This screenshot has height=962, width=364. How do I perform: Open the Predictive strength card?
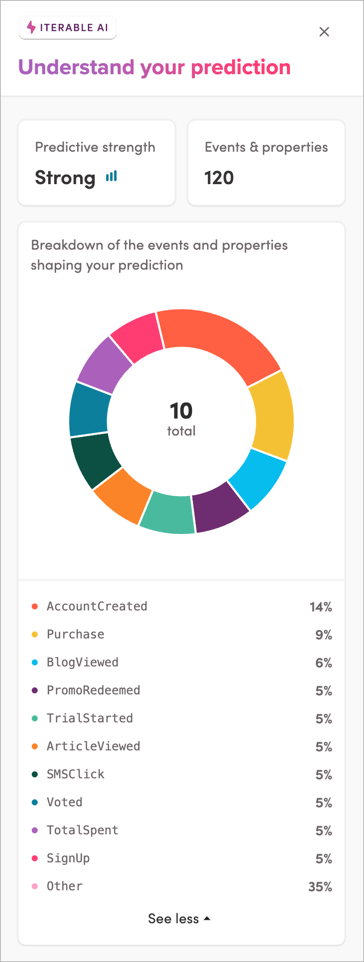[x=97, y=163]
